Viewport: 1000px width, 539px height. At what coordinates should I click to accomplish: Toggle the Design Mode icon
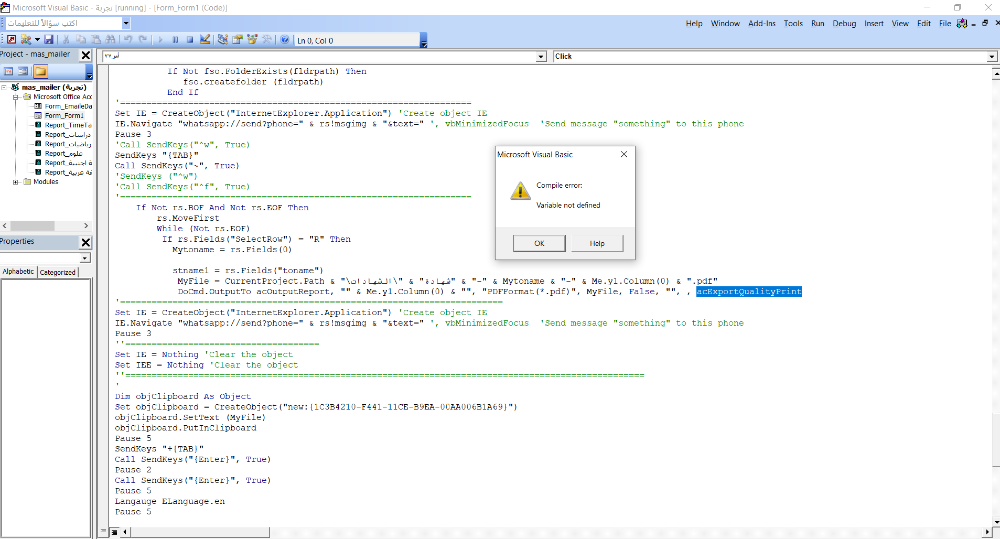pyautogui.click(x=205, y=40)
